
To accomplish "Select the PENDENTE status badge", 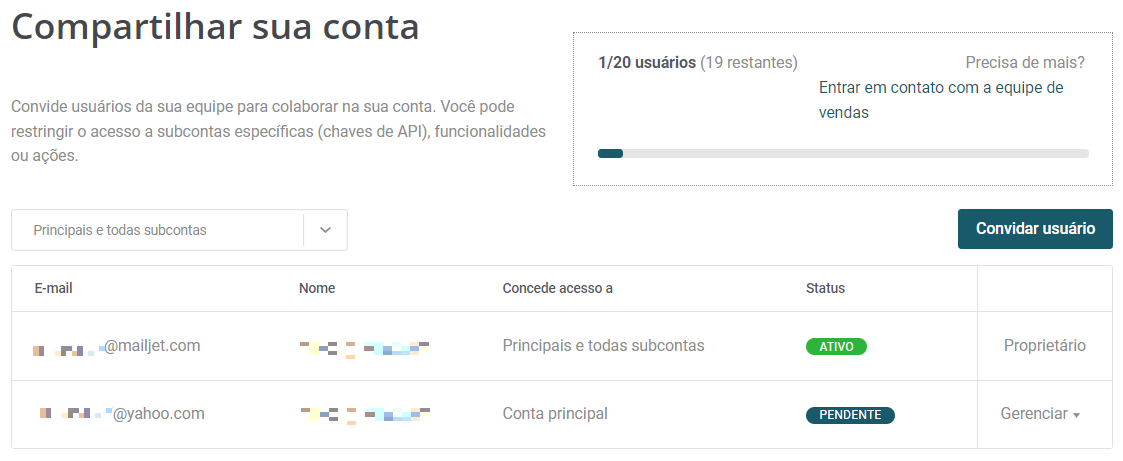I will click(x=850, y=415).
